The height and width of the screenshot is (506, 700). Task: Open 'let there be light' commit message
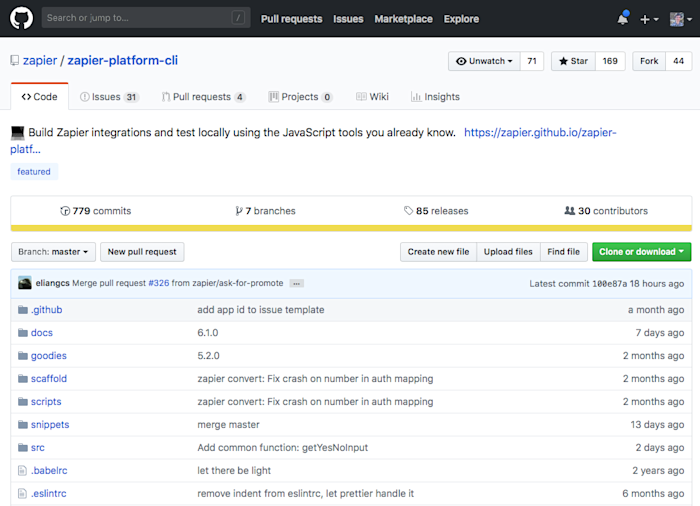pyautogui.click(x=234, y=470)
